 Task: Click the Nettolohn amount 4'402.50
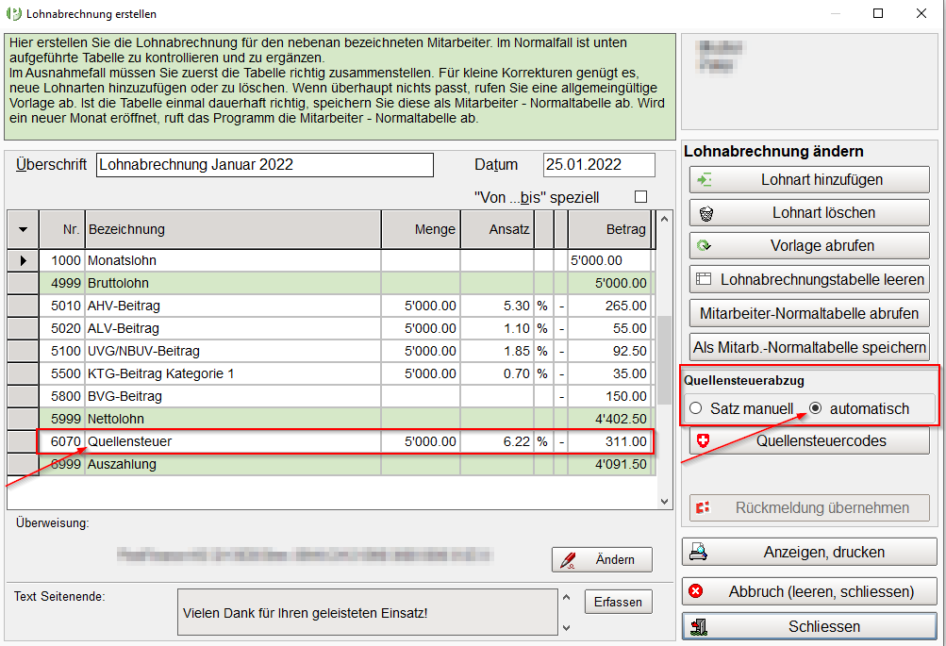[x=621, y=419]
